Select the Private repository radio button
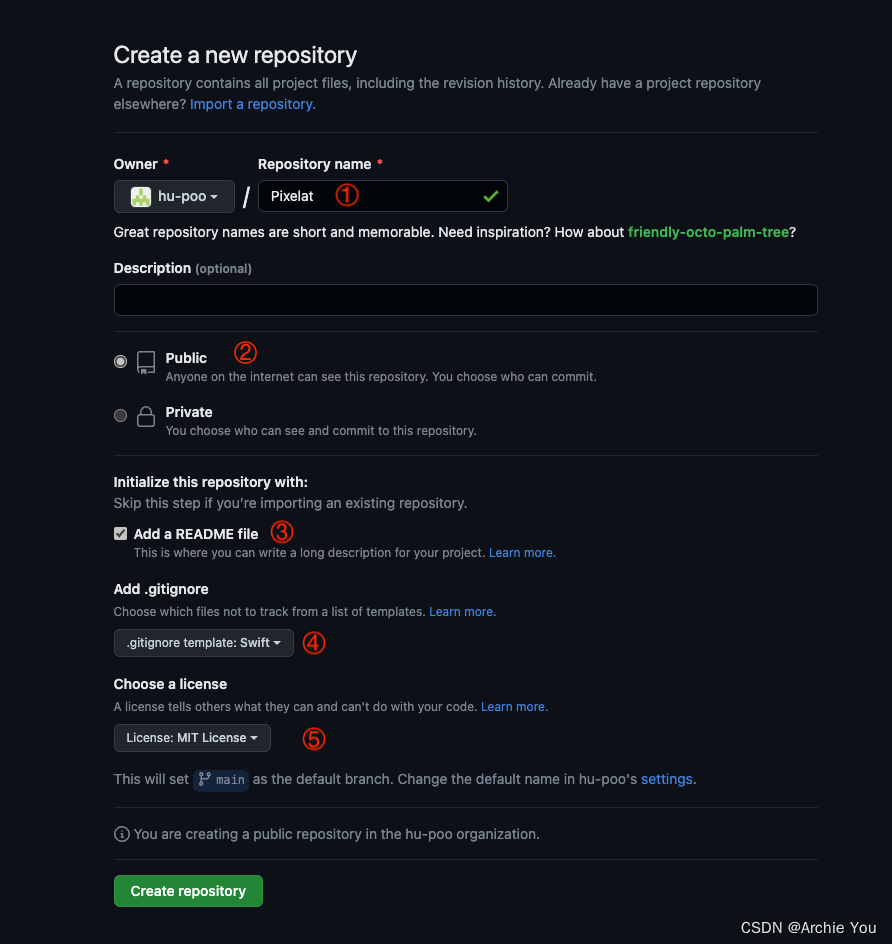 (x=120, y=416)
